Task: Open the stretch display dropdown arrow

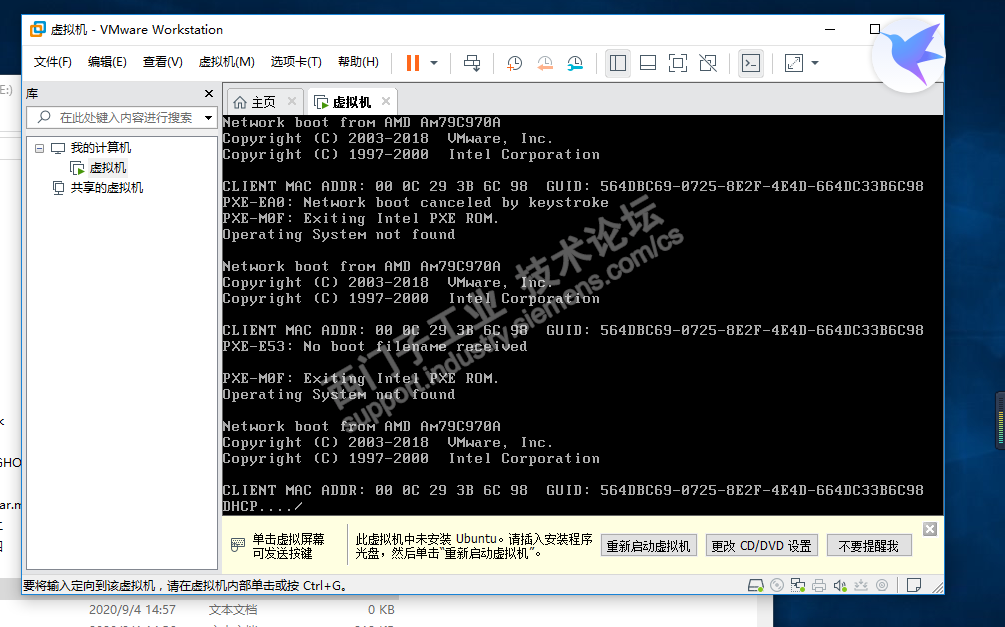Action: (x=815, y=63)
